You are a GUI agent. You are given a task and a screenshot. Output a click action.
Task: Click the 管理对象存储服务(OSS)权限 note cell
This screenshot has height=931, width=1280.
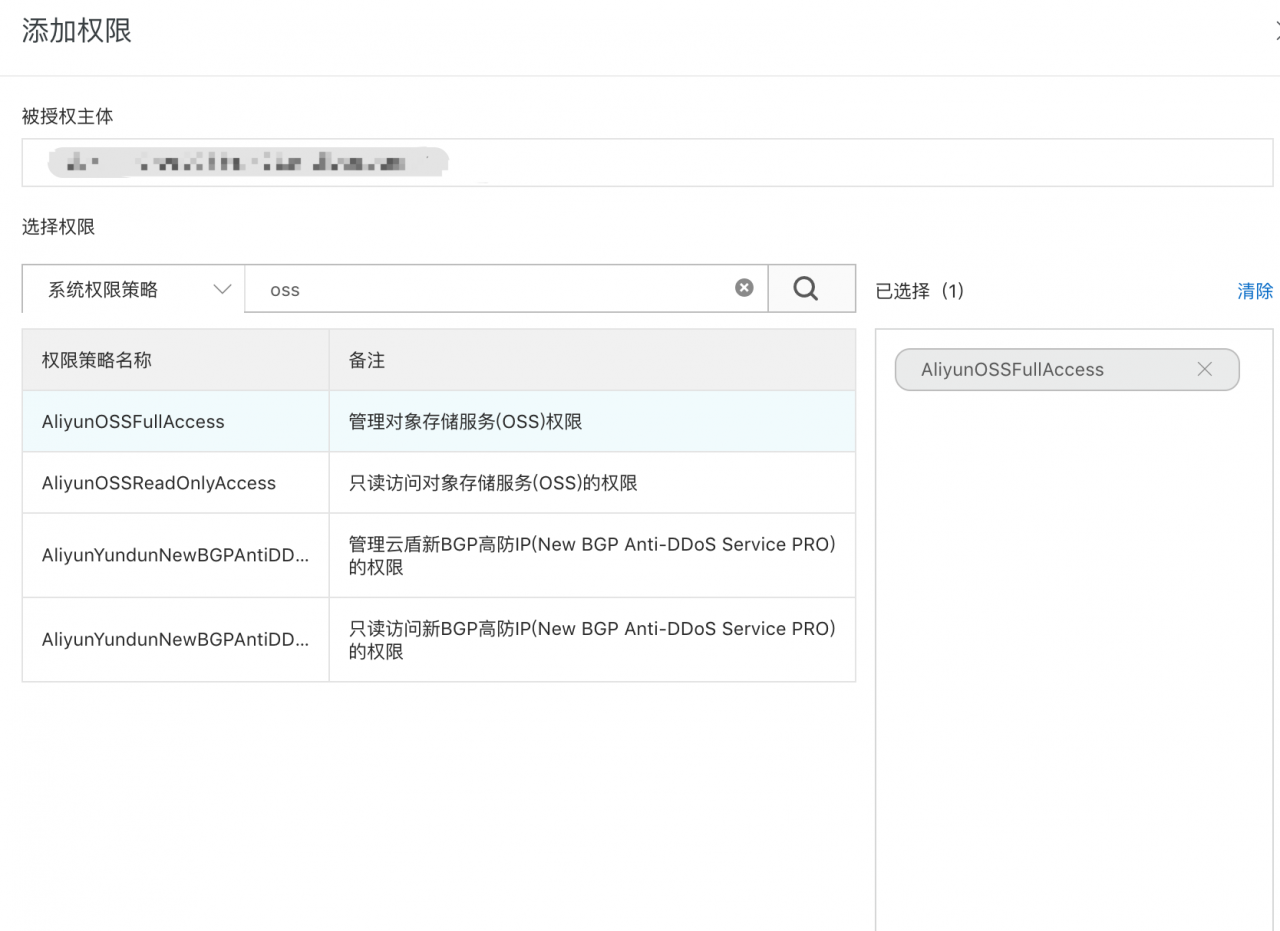[592, 421]
